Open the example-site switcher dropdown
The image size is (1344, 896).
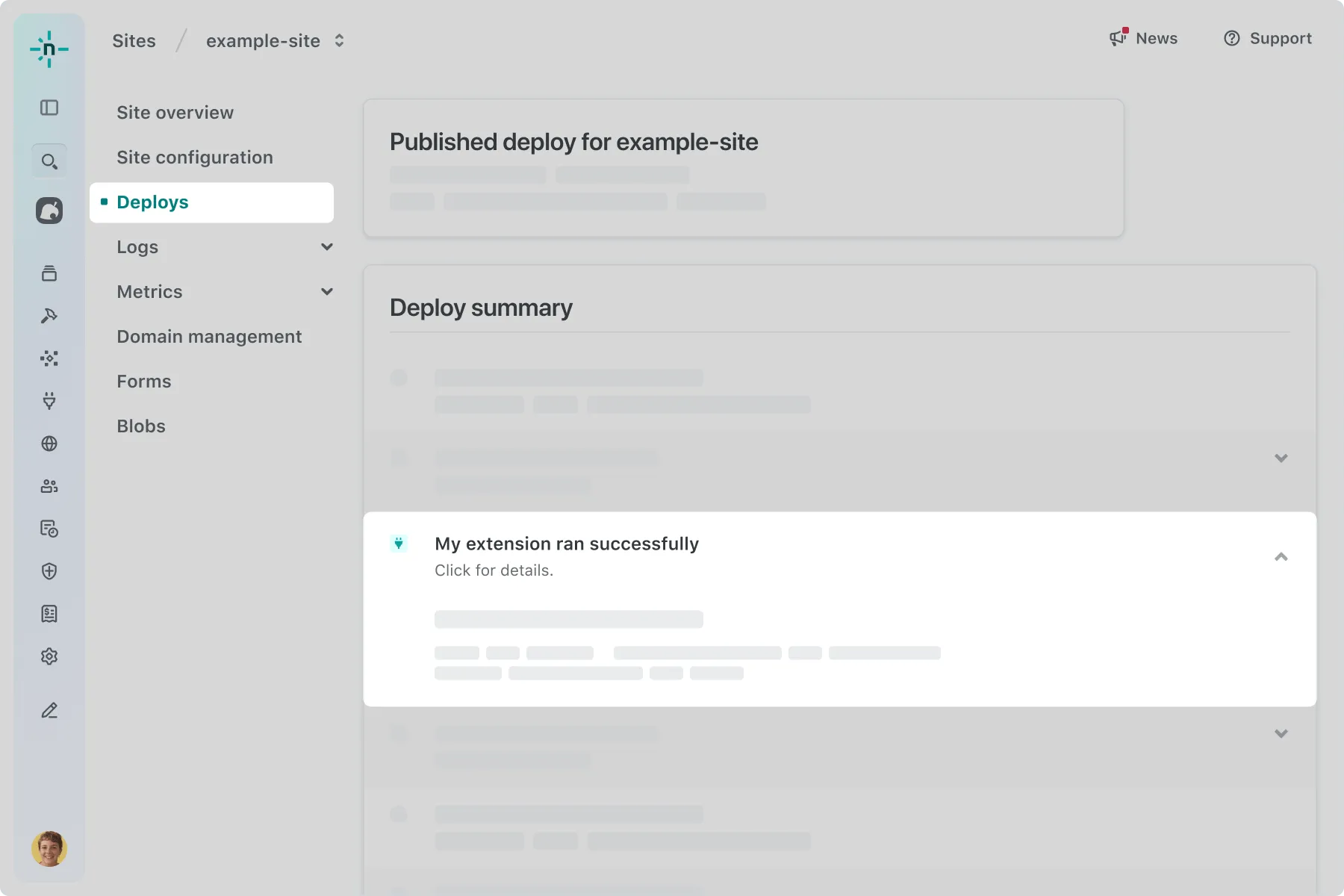(x=339, y=41)
